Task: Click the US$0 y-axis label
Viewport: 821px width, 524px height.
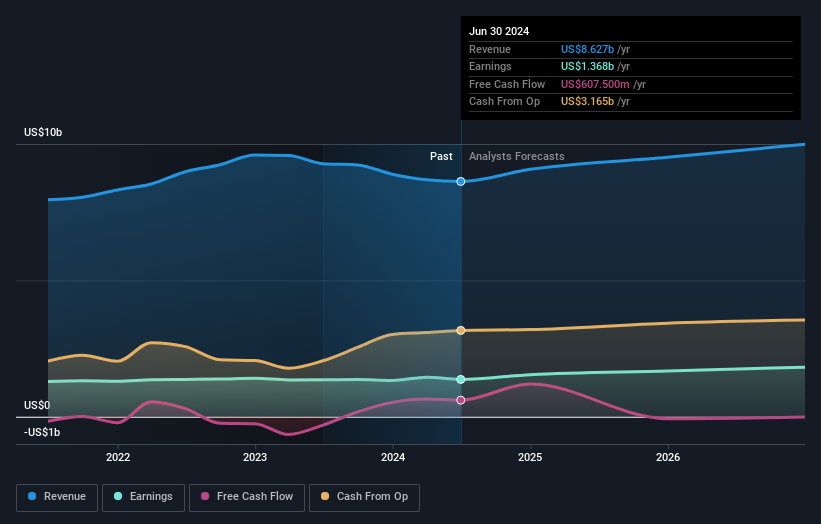Action: [x=37, y=405]
